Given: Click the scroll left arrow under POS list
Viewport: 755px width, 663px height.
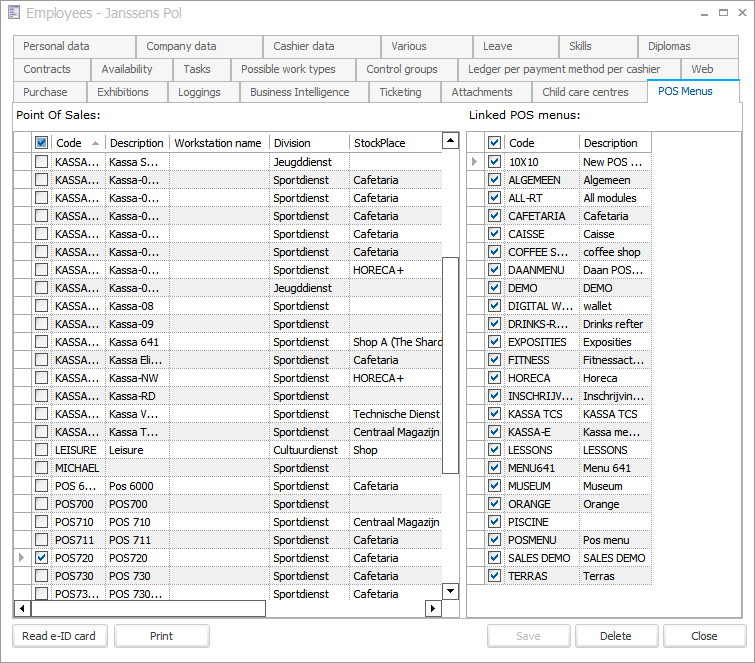Looking at the screenshot, I should pyautogui.click(x=22, y=608).
